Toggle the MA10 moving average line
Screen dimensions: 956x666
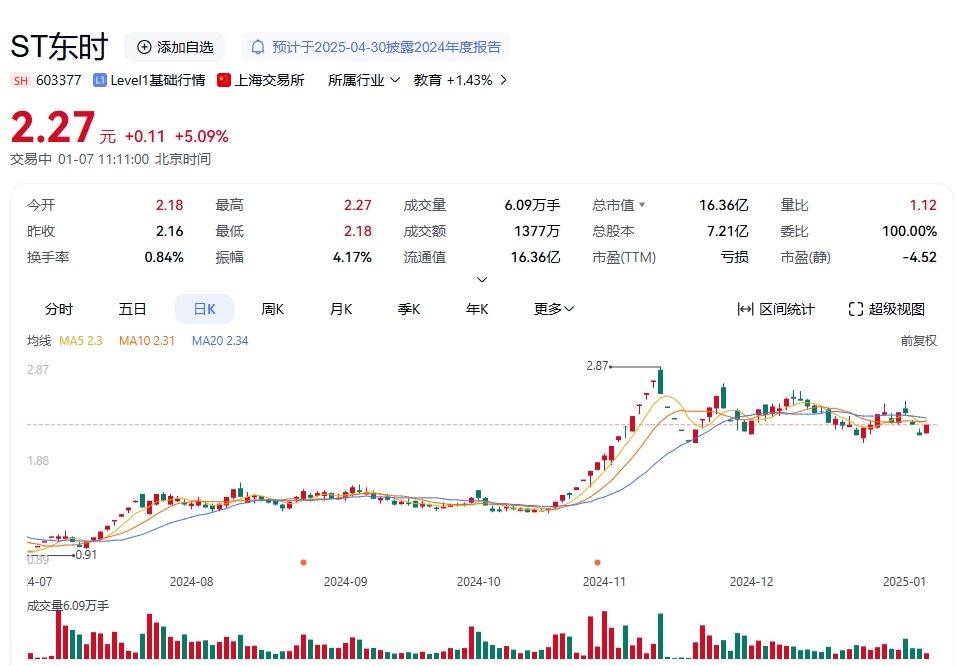(x=147, y=341)
